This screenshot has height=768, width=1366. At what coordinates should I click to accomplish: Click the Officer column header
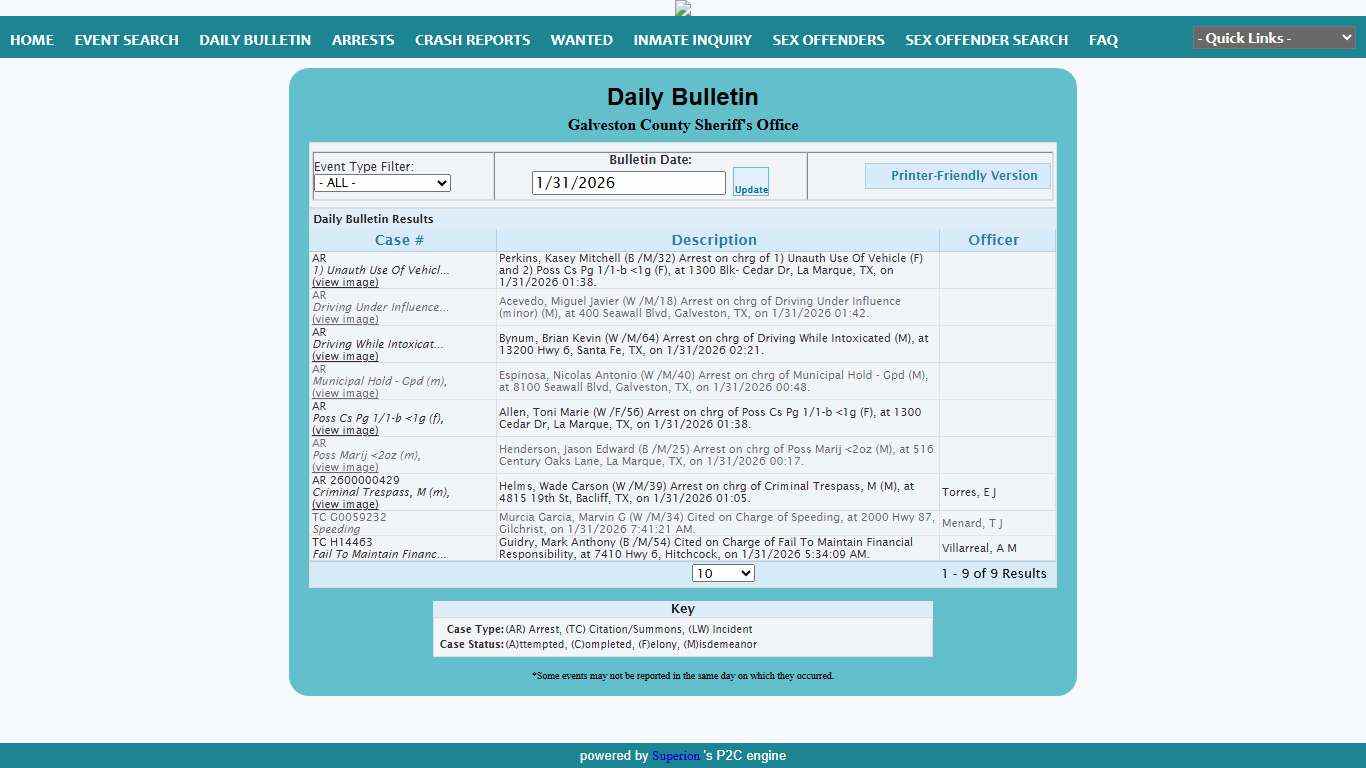click(x=993, y=240)
